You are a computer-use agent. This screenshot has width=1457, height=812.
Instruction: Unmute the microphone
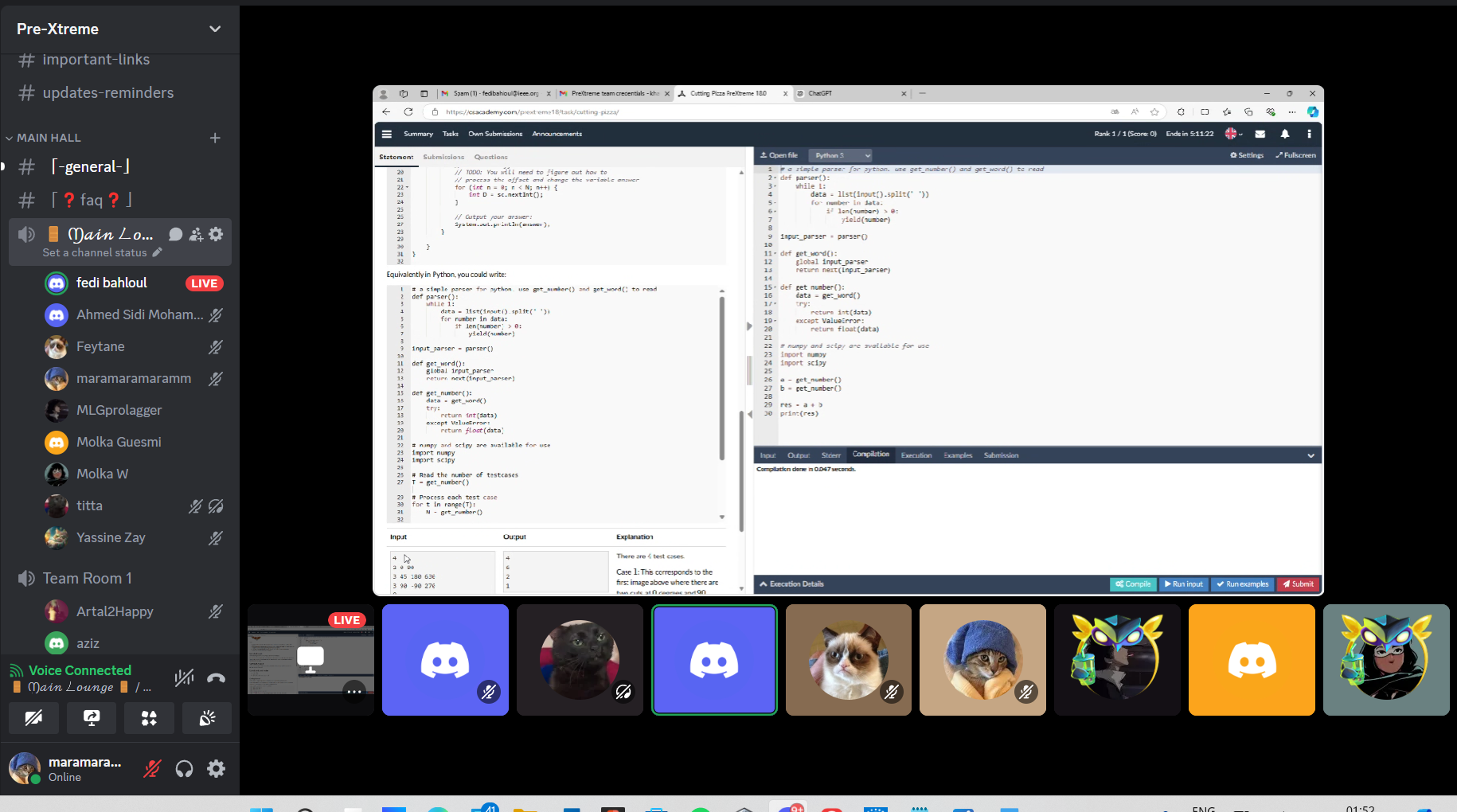[152, 768]
